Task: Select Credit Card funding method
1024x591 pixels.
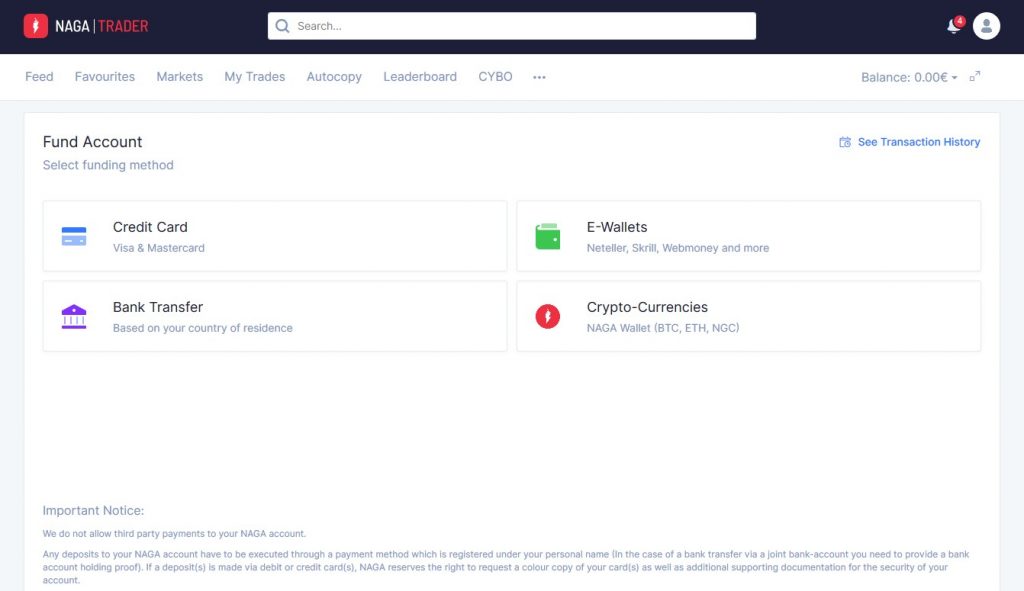Action: (x=275, y=236)
